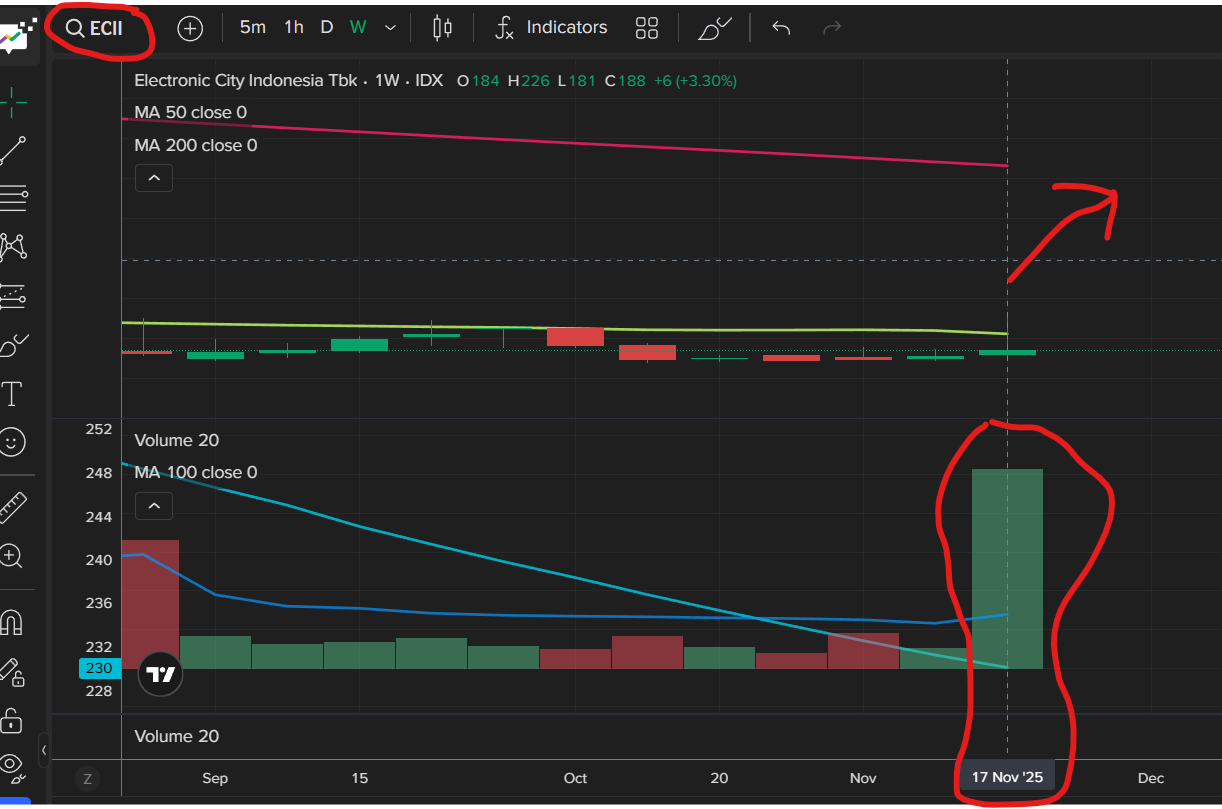The image size is (1222, 809).
Task: Select the Text annotation tool
Action: pyautogui.click(x=13, y=393)
